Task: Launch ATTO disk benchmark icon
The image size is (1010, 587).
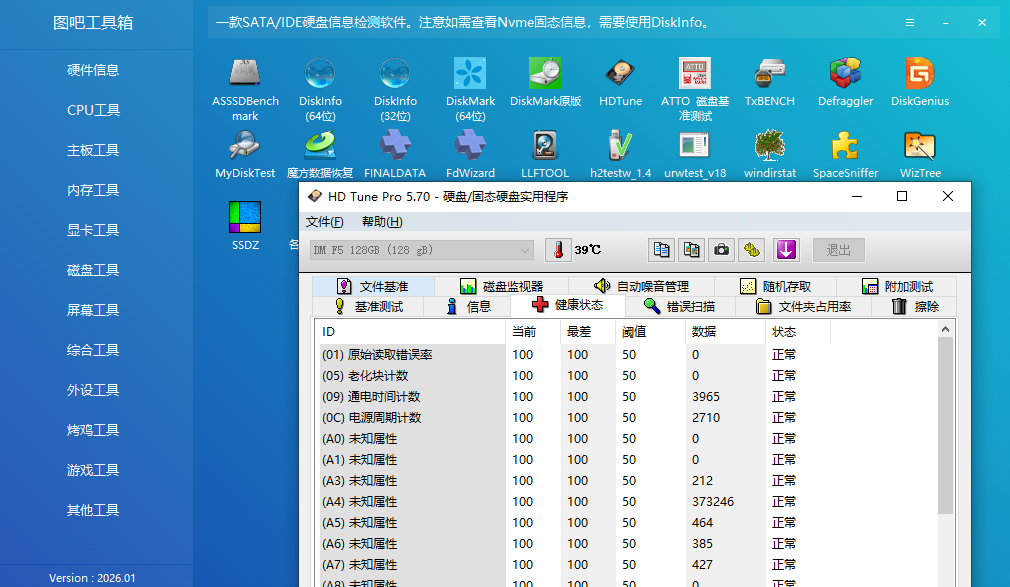Action: click(x=695, y=76)
